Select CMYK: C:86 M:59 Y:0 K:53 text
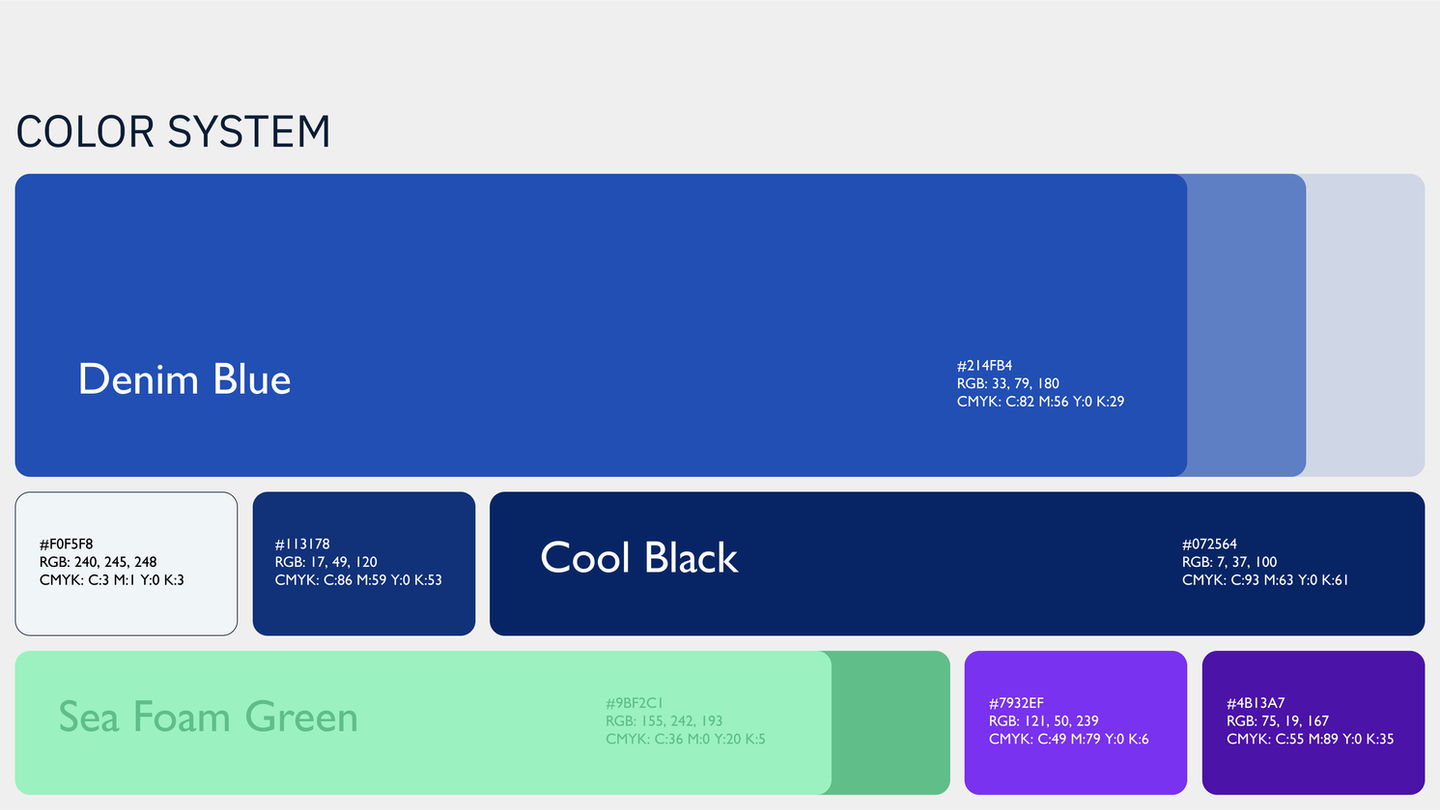The image size is (1440, 810). click(x=358, y=580)
